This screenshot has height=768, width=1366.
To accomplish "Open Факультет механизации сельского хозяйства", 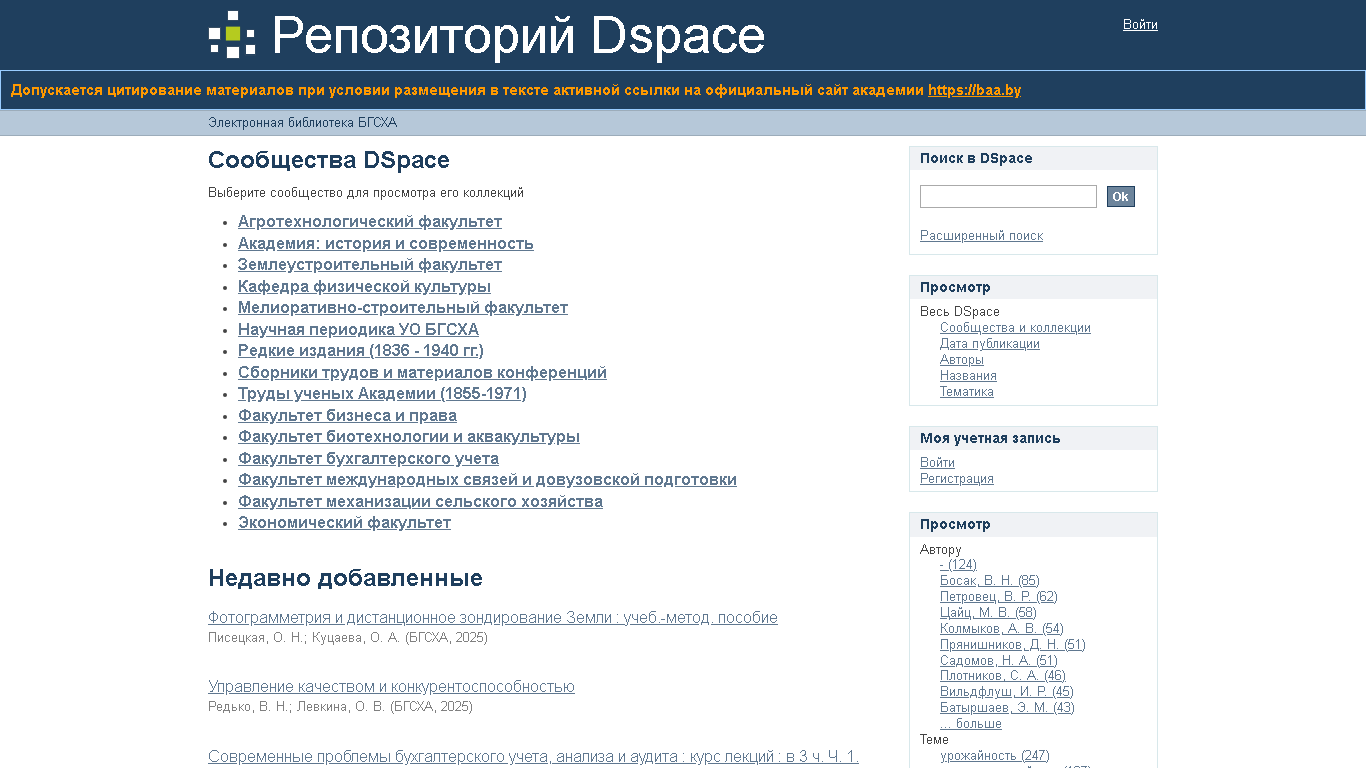I will pyautogui.click(x=420, y=502).
